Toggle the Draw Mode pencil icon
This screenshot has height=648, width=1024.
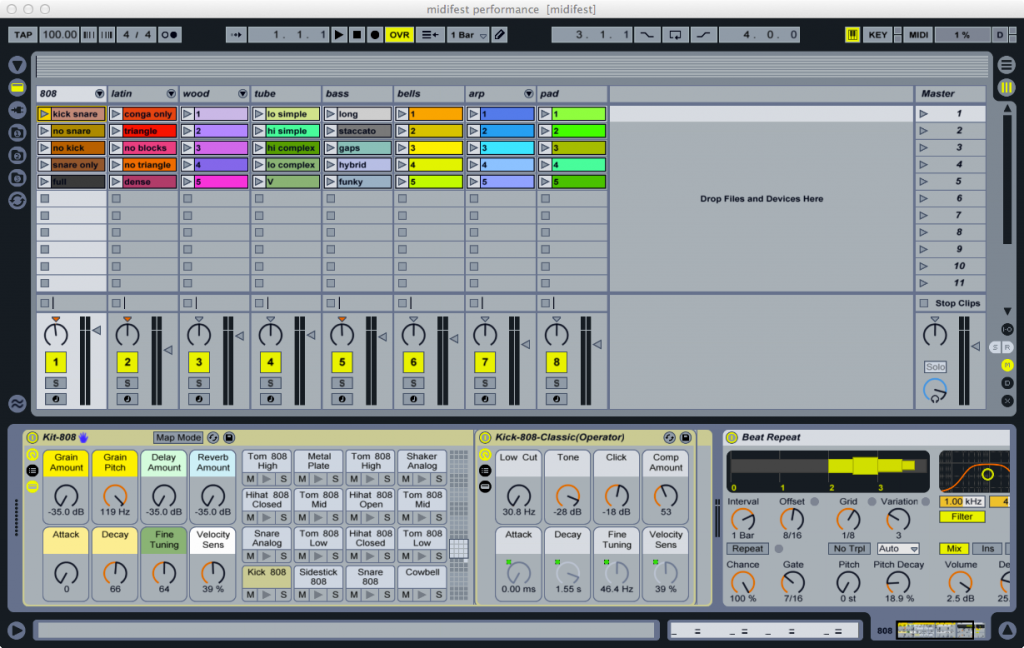point(500,35)
